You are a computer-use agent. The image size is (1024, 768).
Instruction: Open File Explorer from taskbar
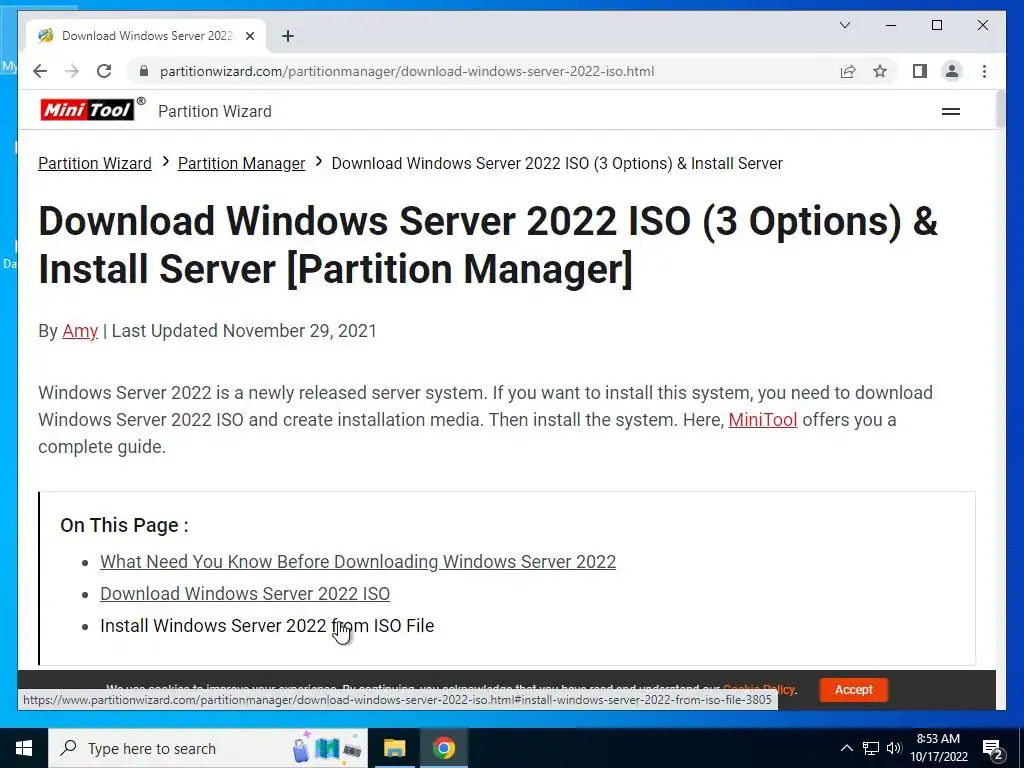click(394, 748)
